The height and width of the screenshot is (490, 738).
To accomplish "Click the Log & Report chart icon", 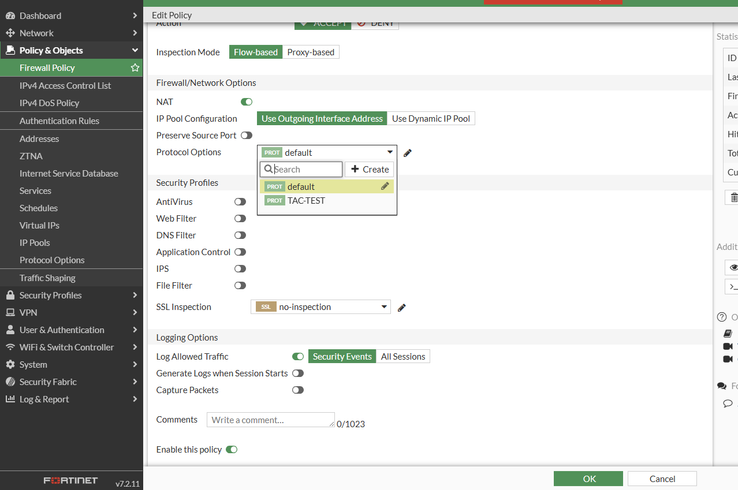I will pos(10,399).
